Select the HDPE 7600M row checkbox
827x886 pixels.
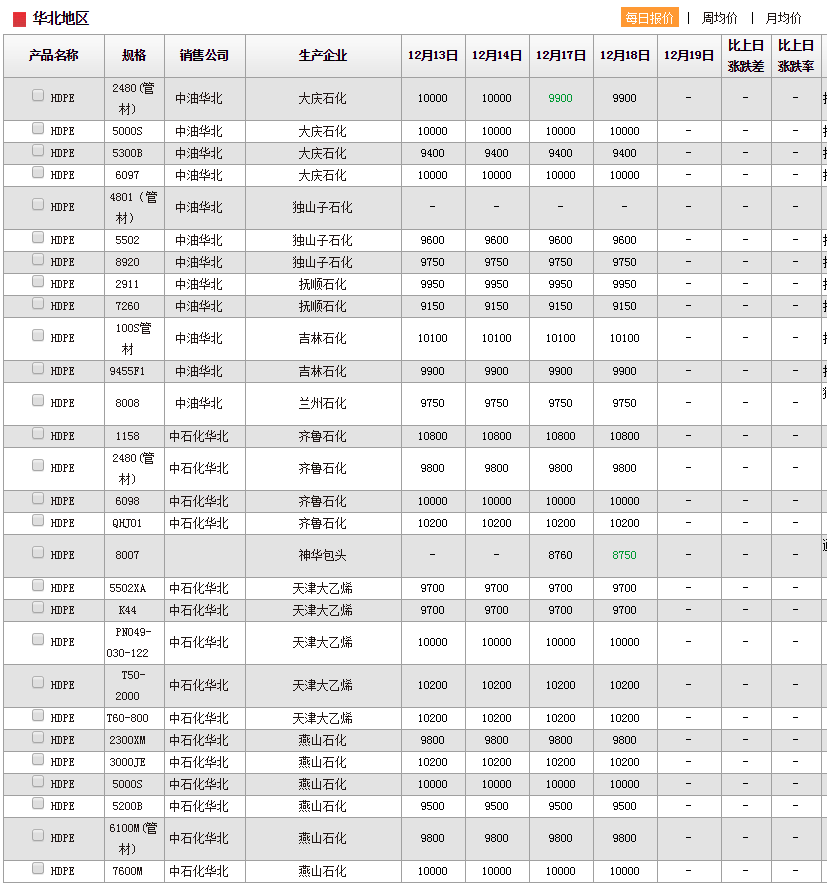click(38, 869)
